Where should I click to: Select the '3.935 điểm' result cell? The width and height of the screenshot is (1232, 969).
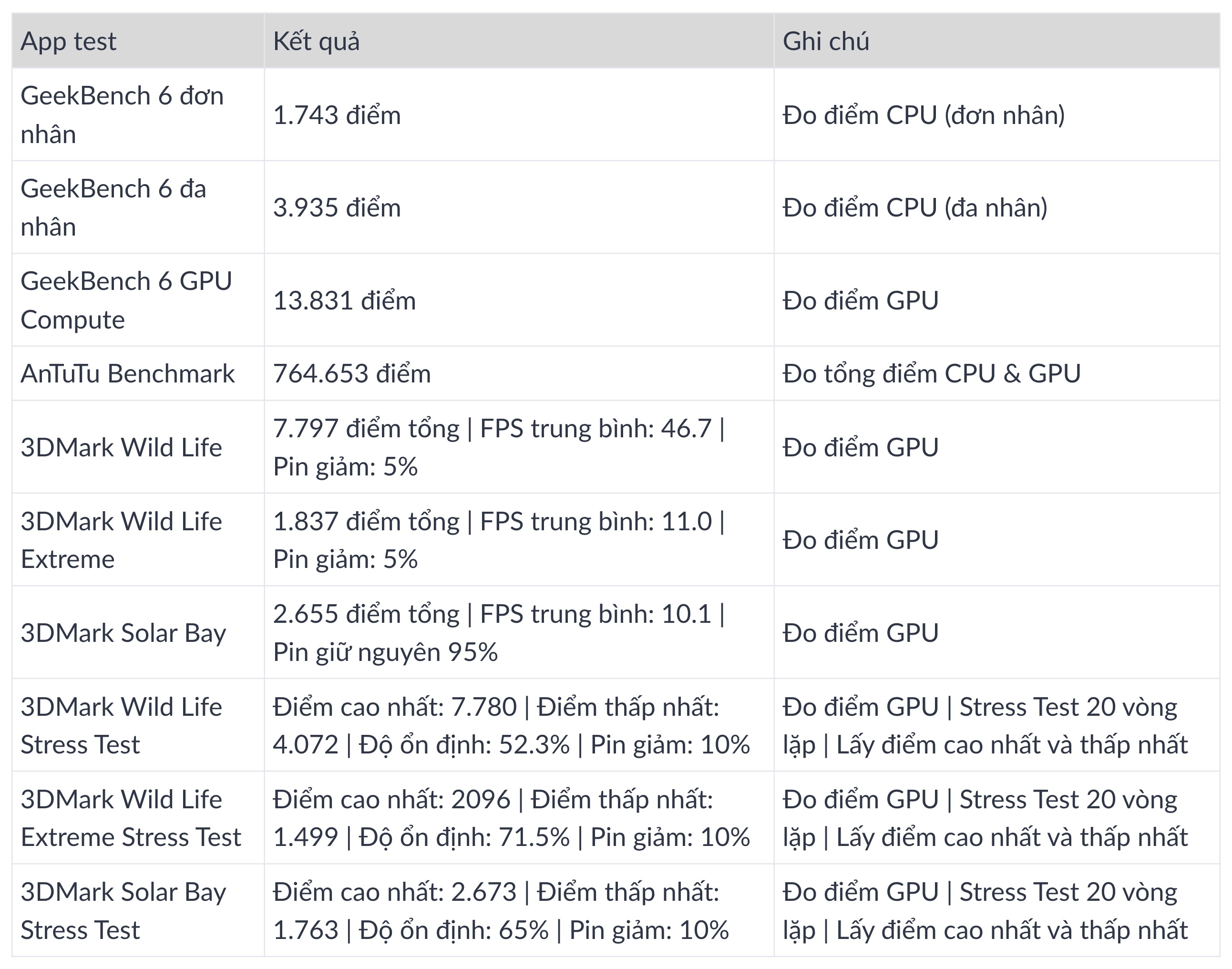click(x=519, y=207)
